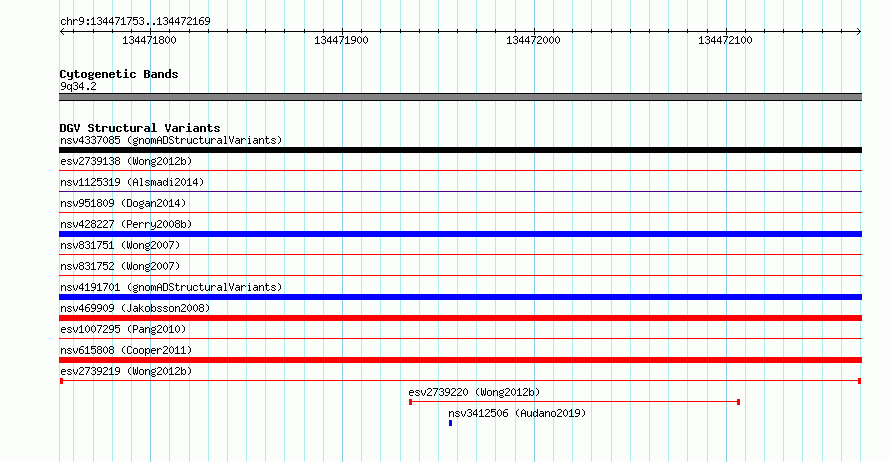The image size is (890, 462).
Task: Click the chr9:134471753..134472169 region label
Action: [x=135, y=21]
